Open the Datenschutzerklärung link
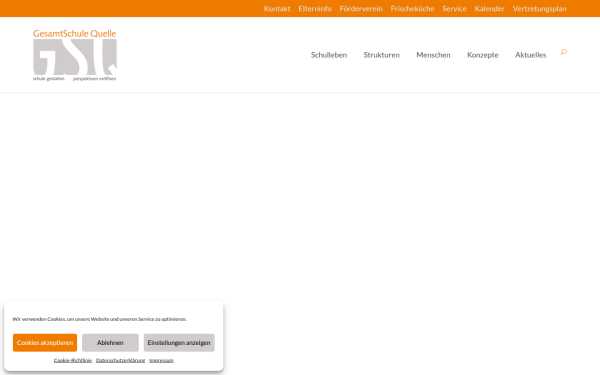This screenshot has width=600, height=375. click(121, 360)
